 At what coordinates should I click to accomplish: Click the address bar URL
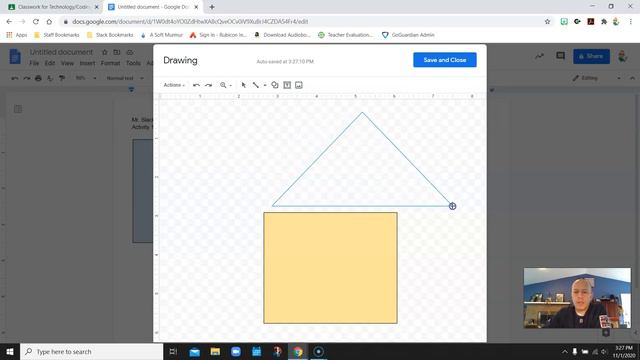click(x=190, y=22)
